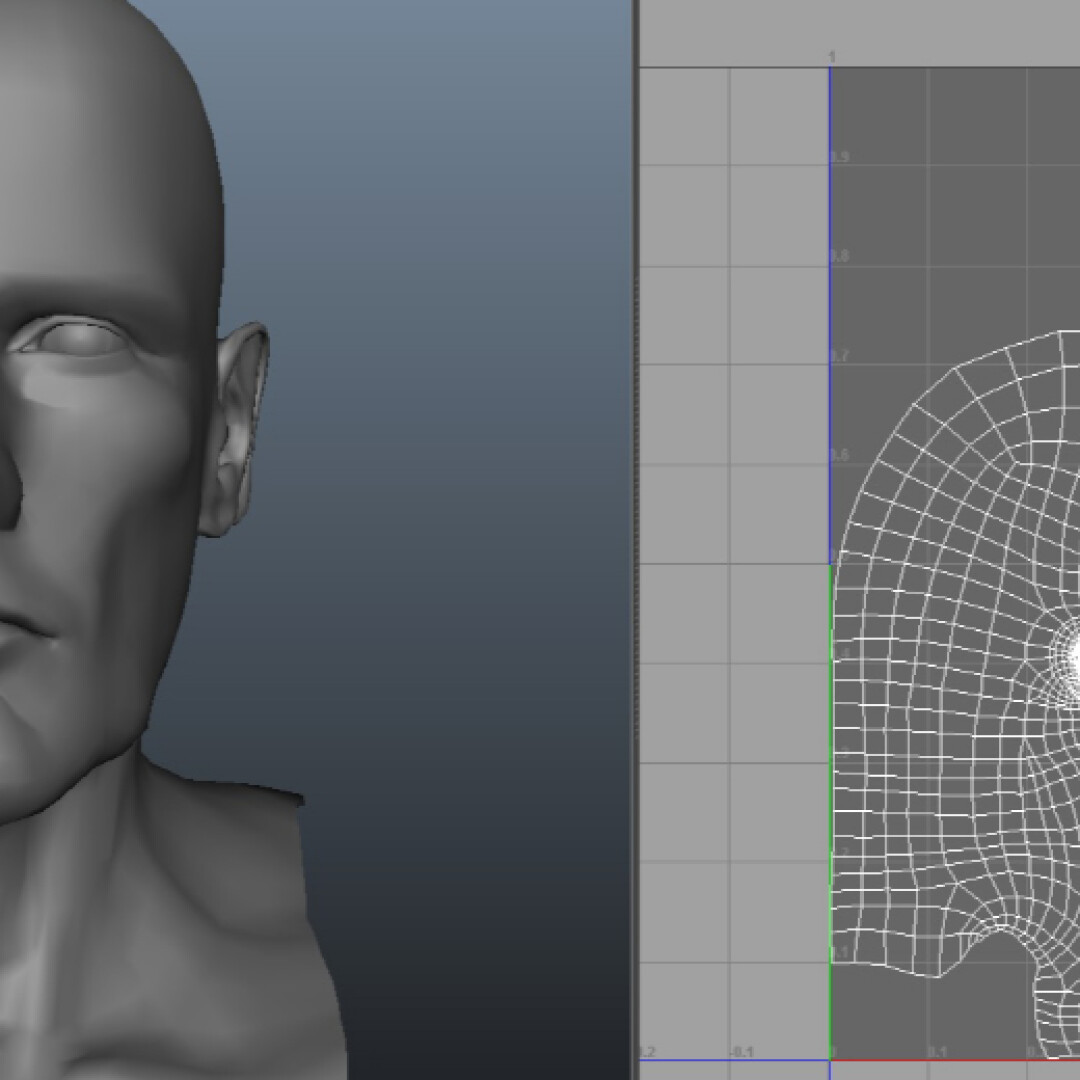Click the "1" label atop the V axis

click(x=833, y=58)
